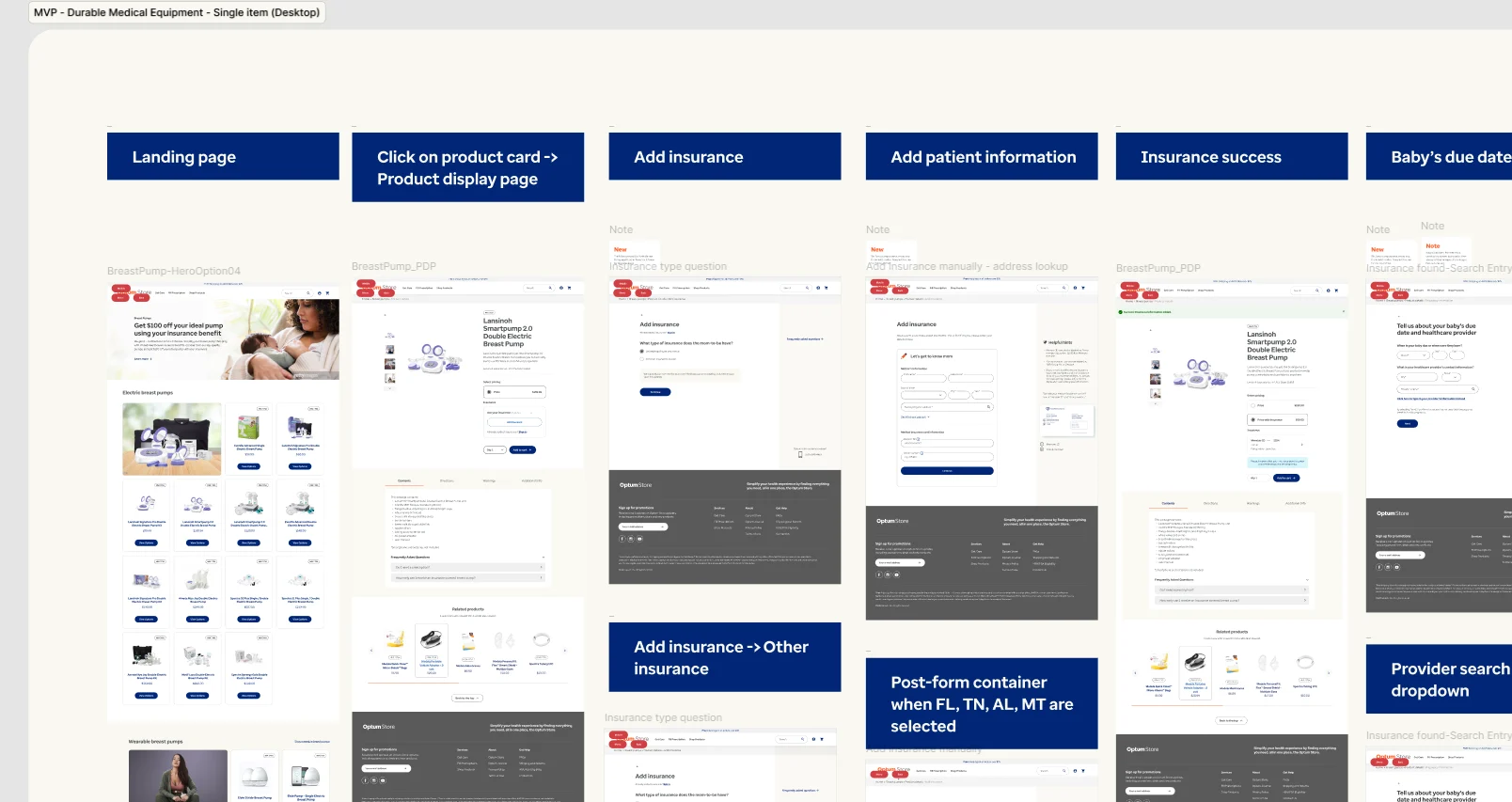Click Instagram icon in Insurance type question footer
Image resolution: width=1512 pixels, height=802 pixels.
point(631,539)
